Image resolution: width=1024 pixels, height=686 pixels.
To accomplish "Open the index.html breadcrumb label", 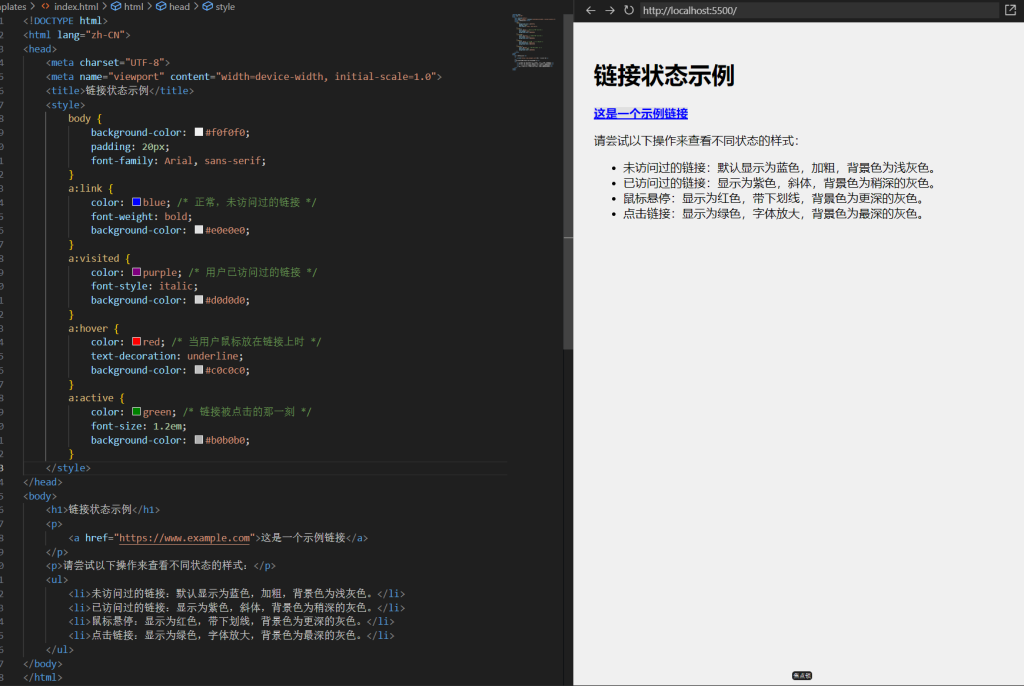I will pos(76,6).
